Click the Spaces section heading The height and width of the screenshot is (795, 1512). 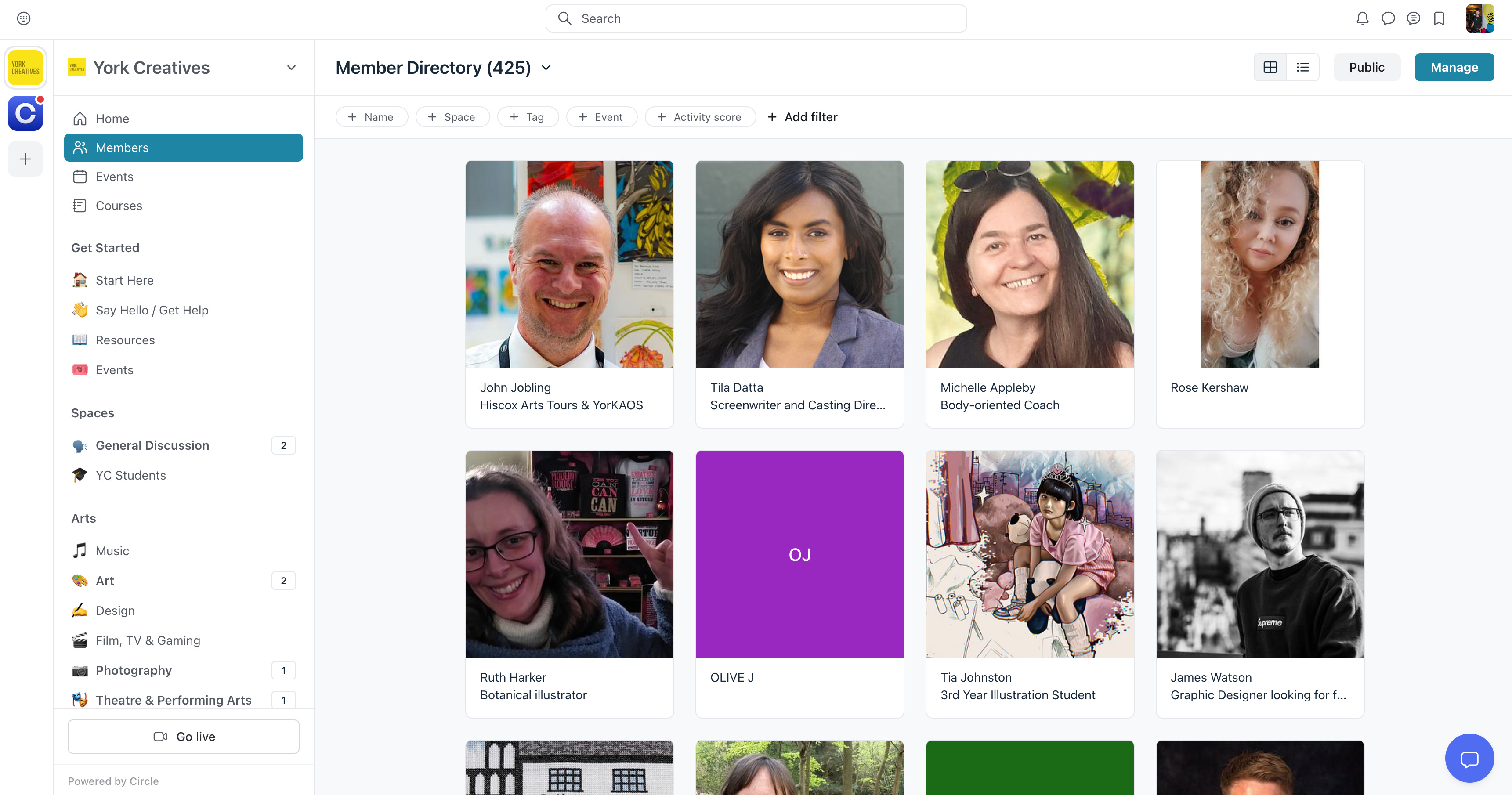pyautogui.click(x=93, y=413)
